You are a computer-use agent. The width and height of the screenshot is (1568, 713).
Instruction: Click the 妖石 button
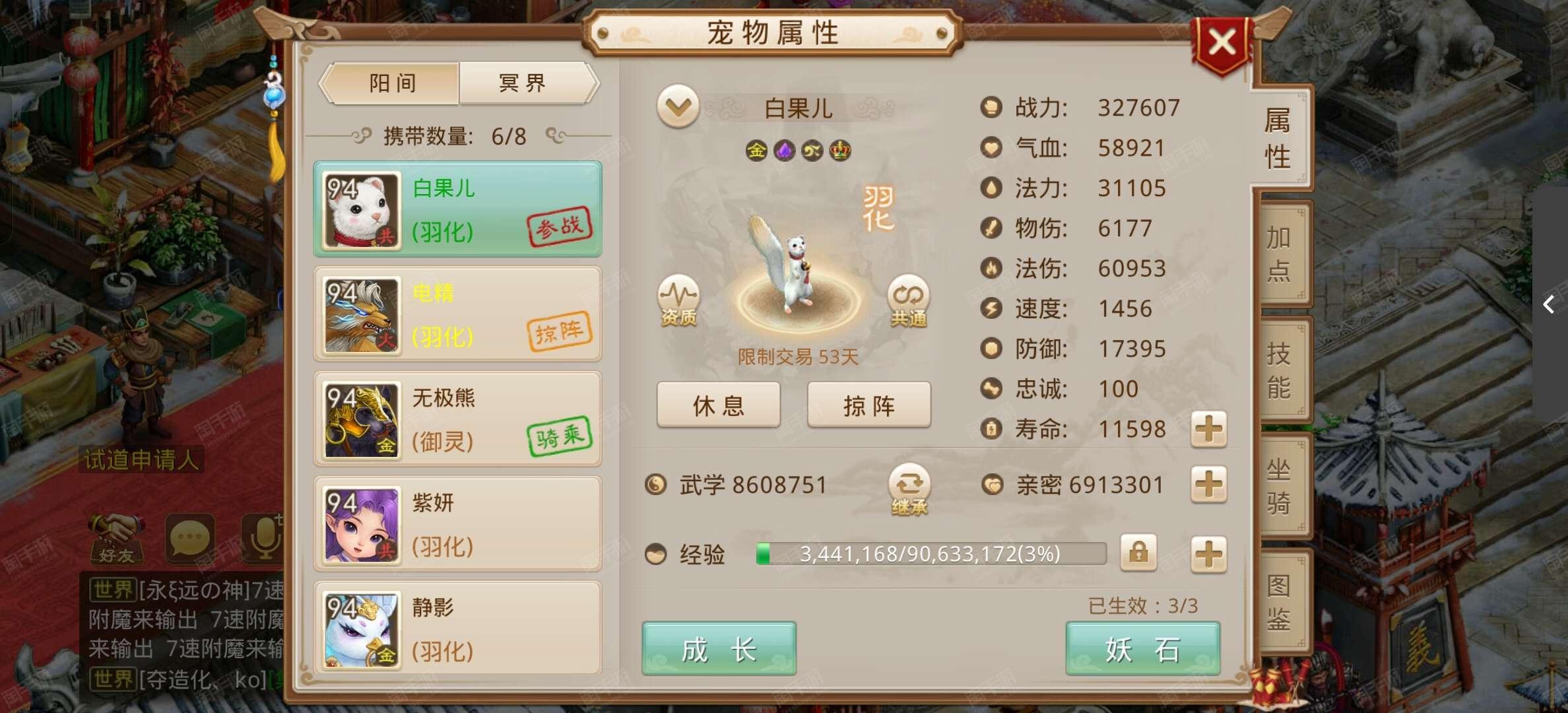(x=1142, y=649)
